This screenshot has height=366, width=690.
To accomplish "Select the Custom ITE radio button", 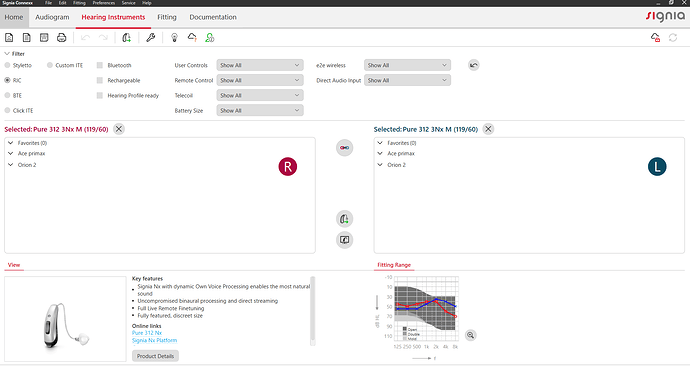I will tap(50, 65).
